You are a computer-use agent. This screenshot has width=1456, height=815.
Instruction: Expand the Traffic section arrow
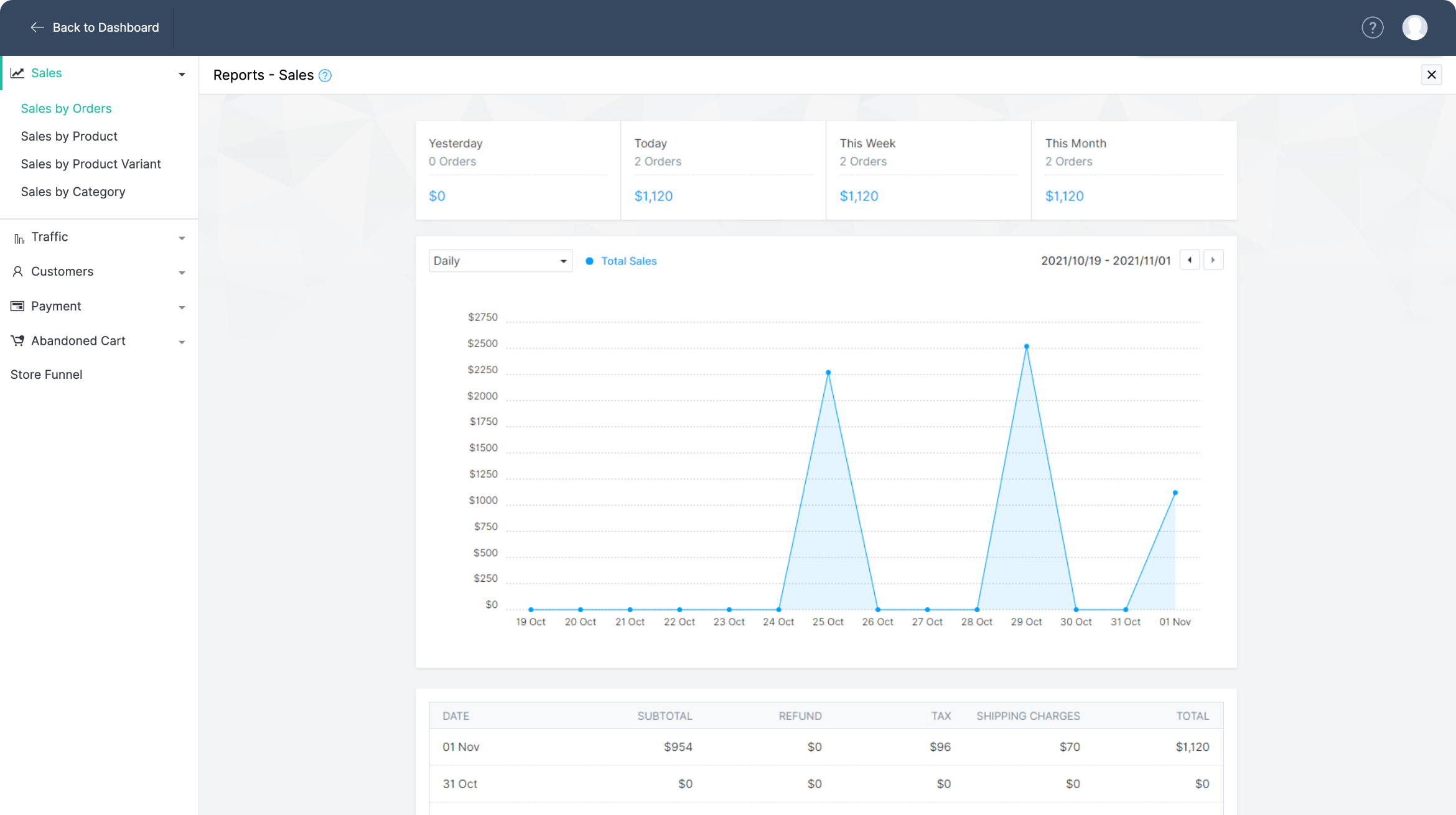point(182,238)
